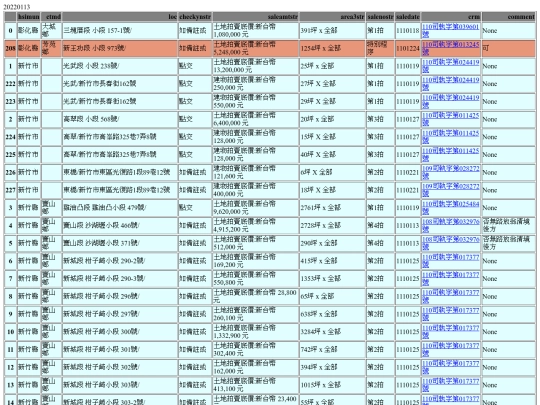
Task: Select the sale date 1110118 cell
Action: pyautogui.click(x=408, y=31)
